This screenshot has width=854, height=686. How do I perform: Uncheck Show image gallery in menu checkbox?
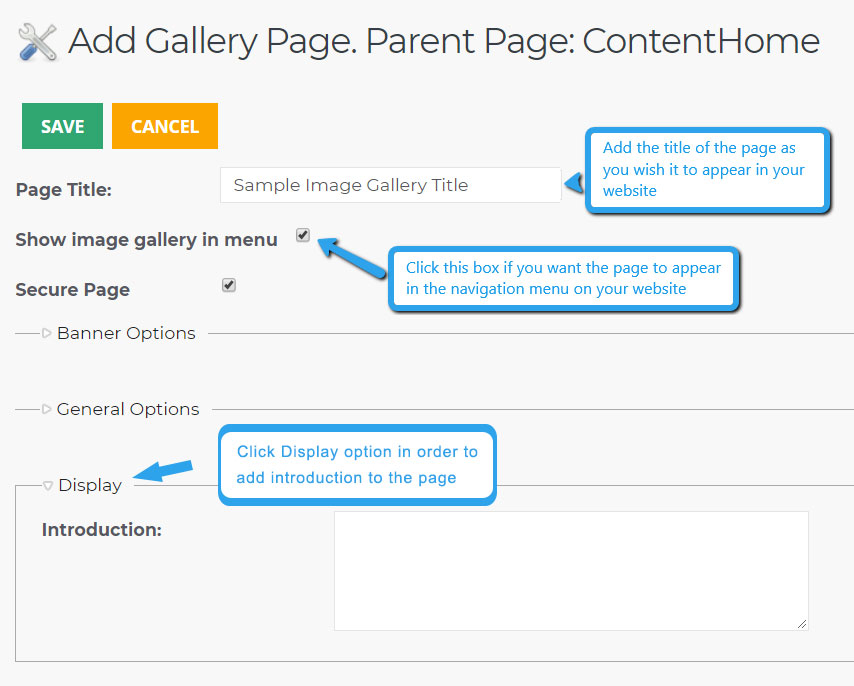point(303,235)
